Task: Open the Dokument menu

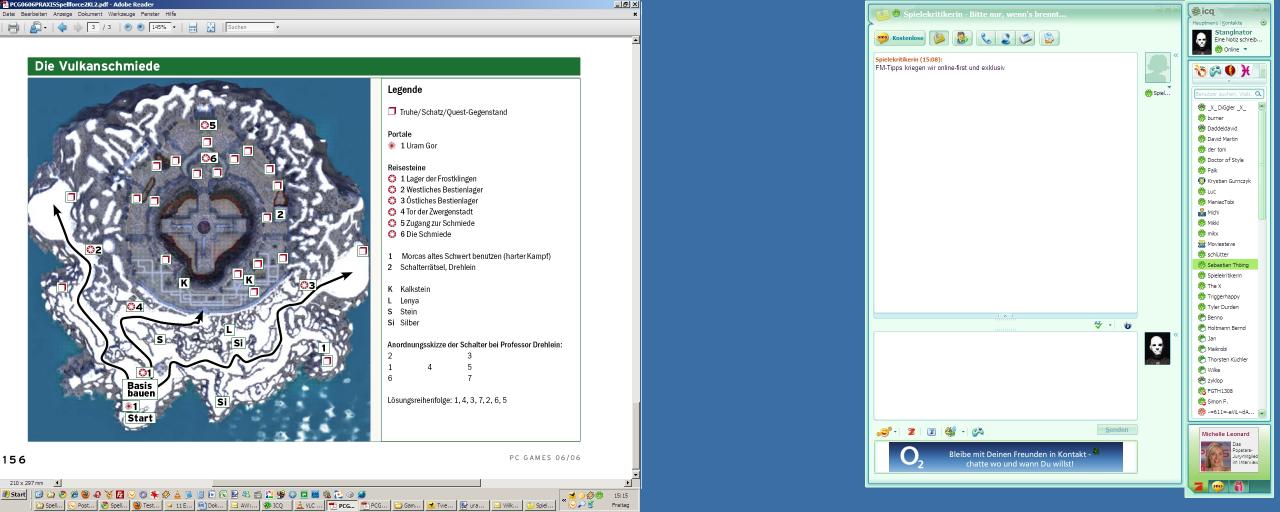Action: point(90,13)
